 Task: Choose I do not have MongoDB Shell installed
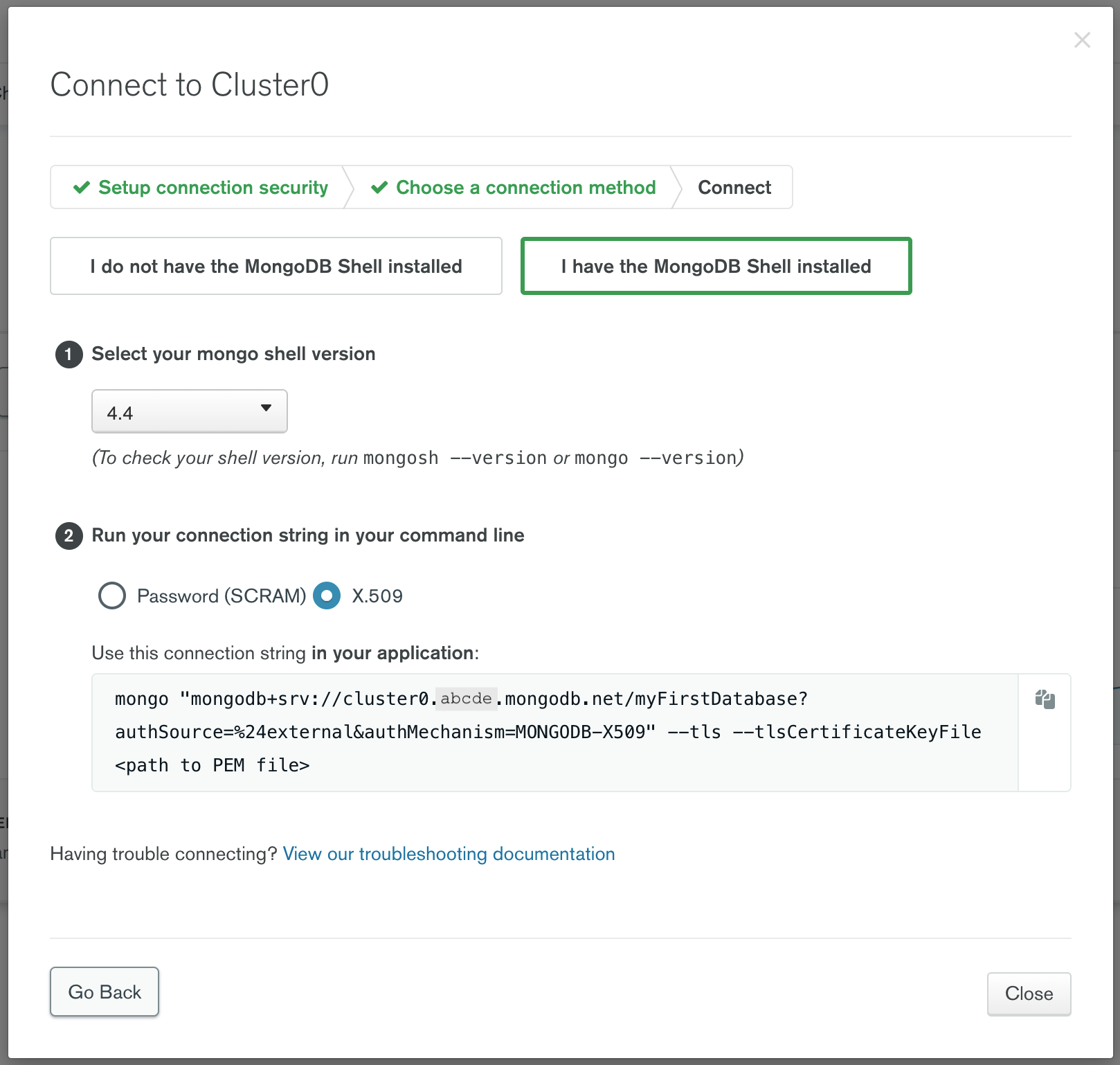coord(276,267)
